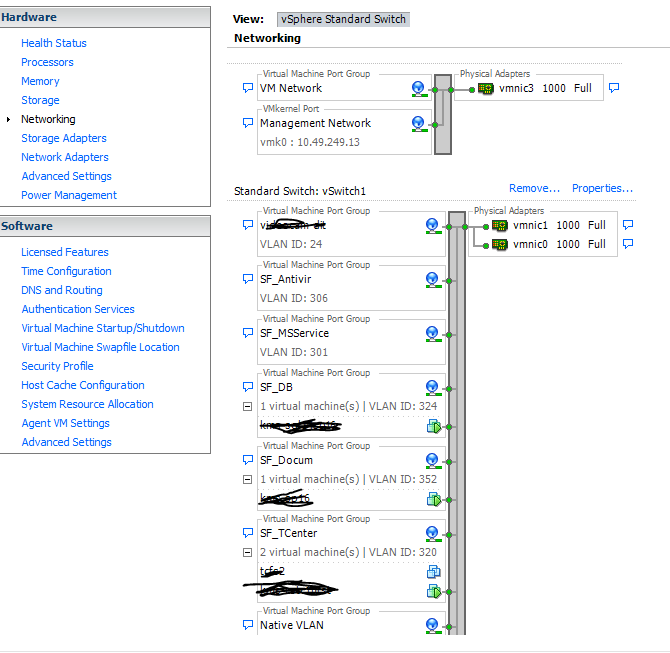
Task: Click speech bubble icon beside Native VLAN
Action: click(248, 625)
